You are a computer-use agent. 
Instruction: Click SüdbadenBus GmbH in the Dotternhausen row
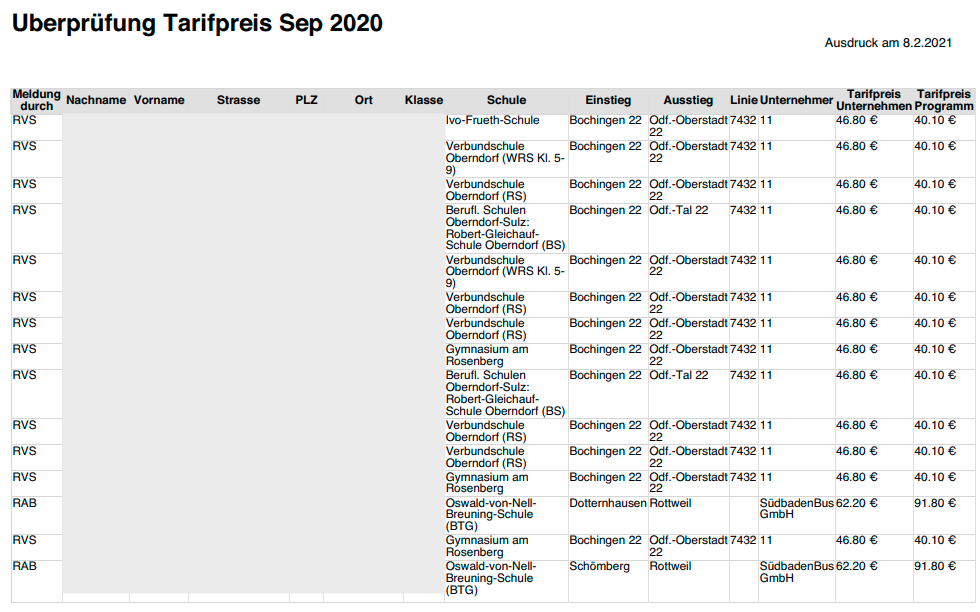click(796, 509)
